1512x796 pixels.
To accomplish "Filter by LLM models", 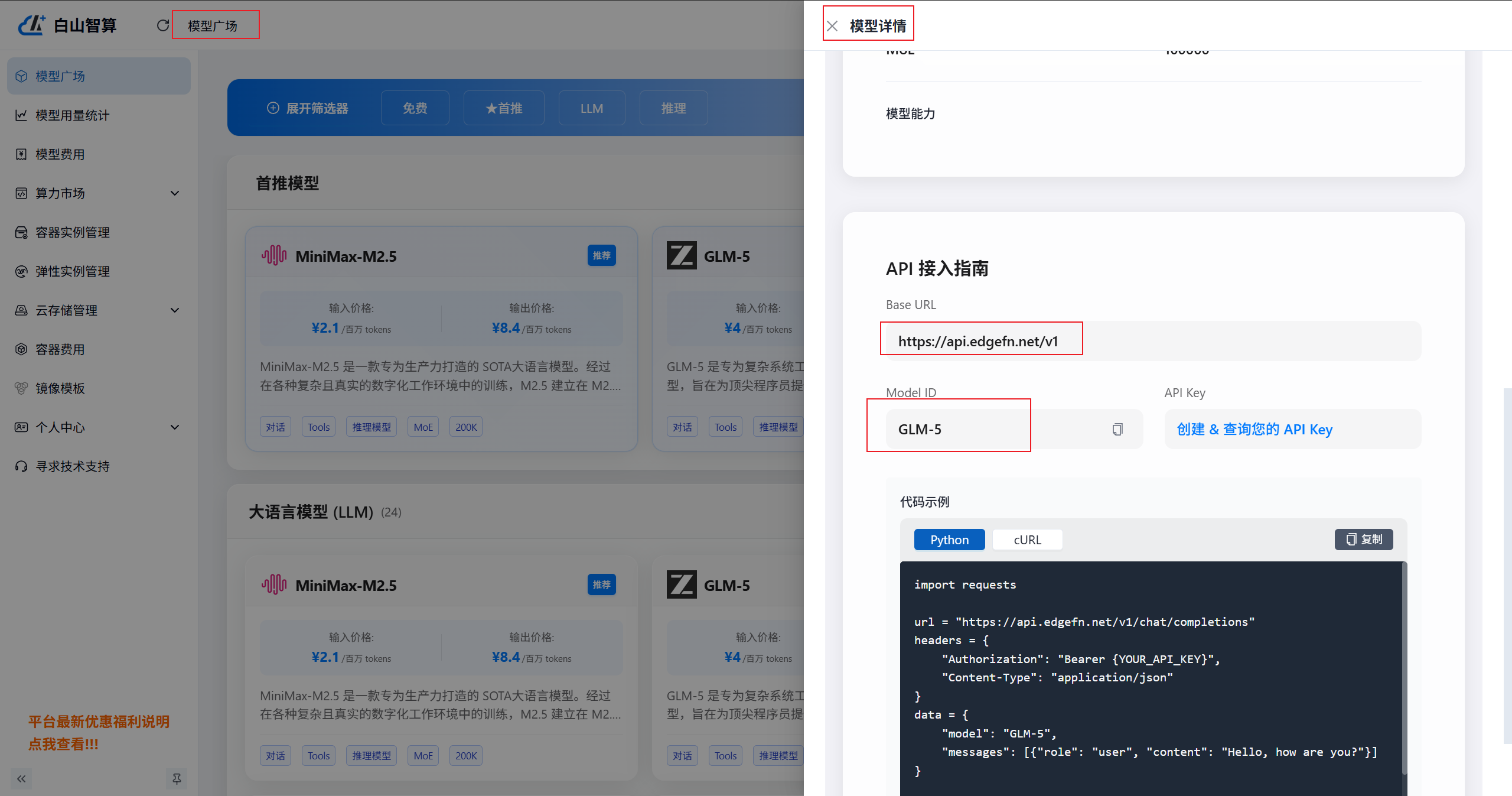I will [x=592, y=108].
